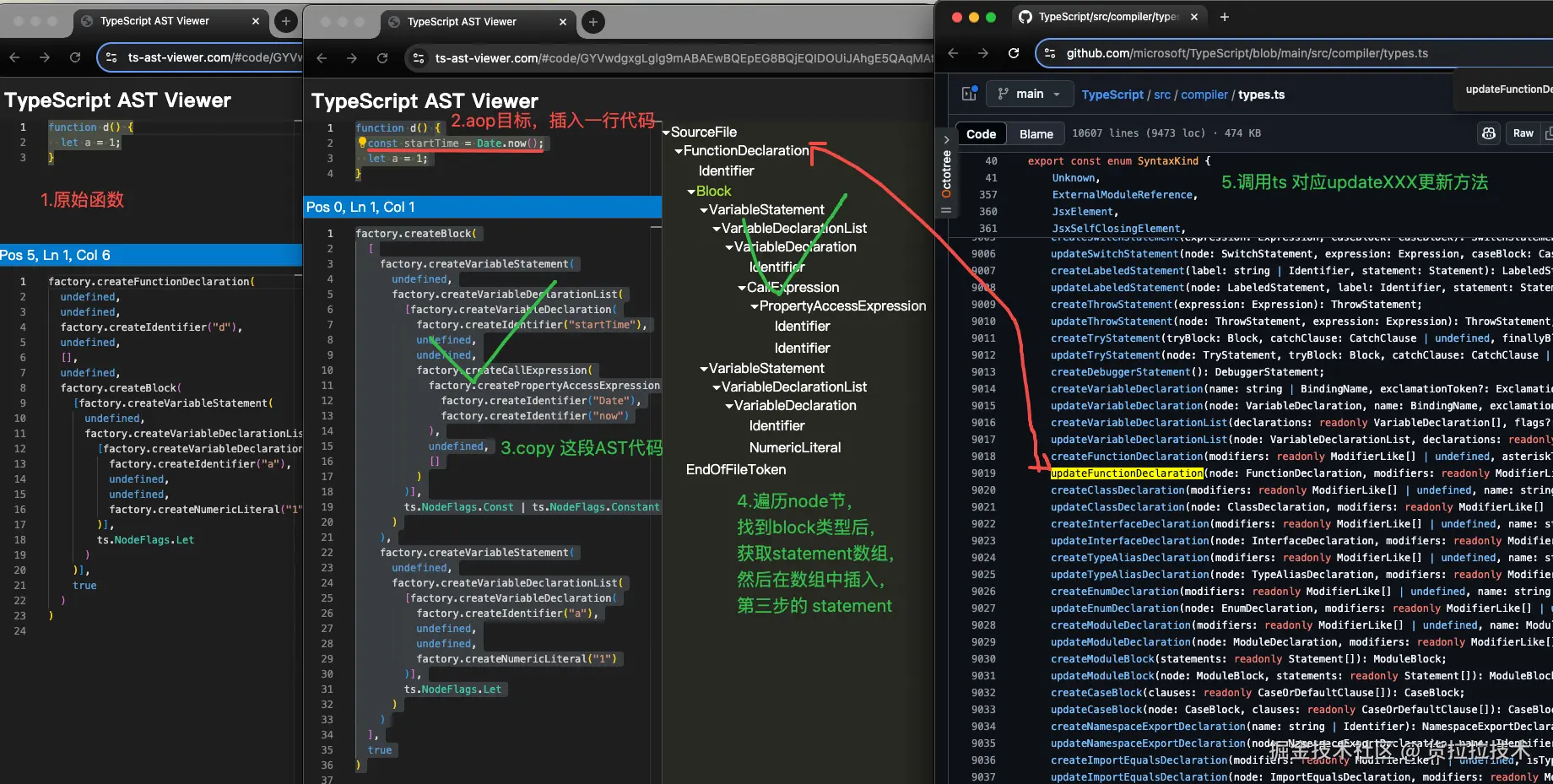Open the src breadcrumb link

(x=1162, y=95)
